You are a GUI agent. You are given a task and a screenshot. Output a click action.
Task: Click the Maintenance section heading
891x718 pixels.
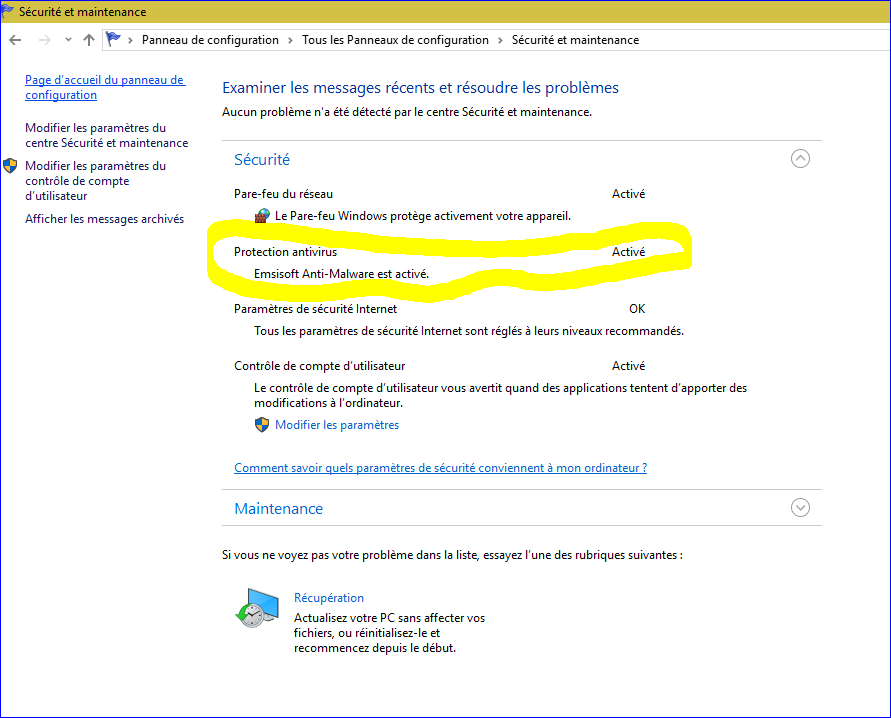coord(278,508)
